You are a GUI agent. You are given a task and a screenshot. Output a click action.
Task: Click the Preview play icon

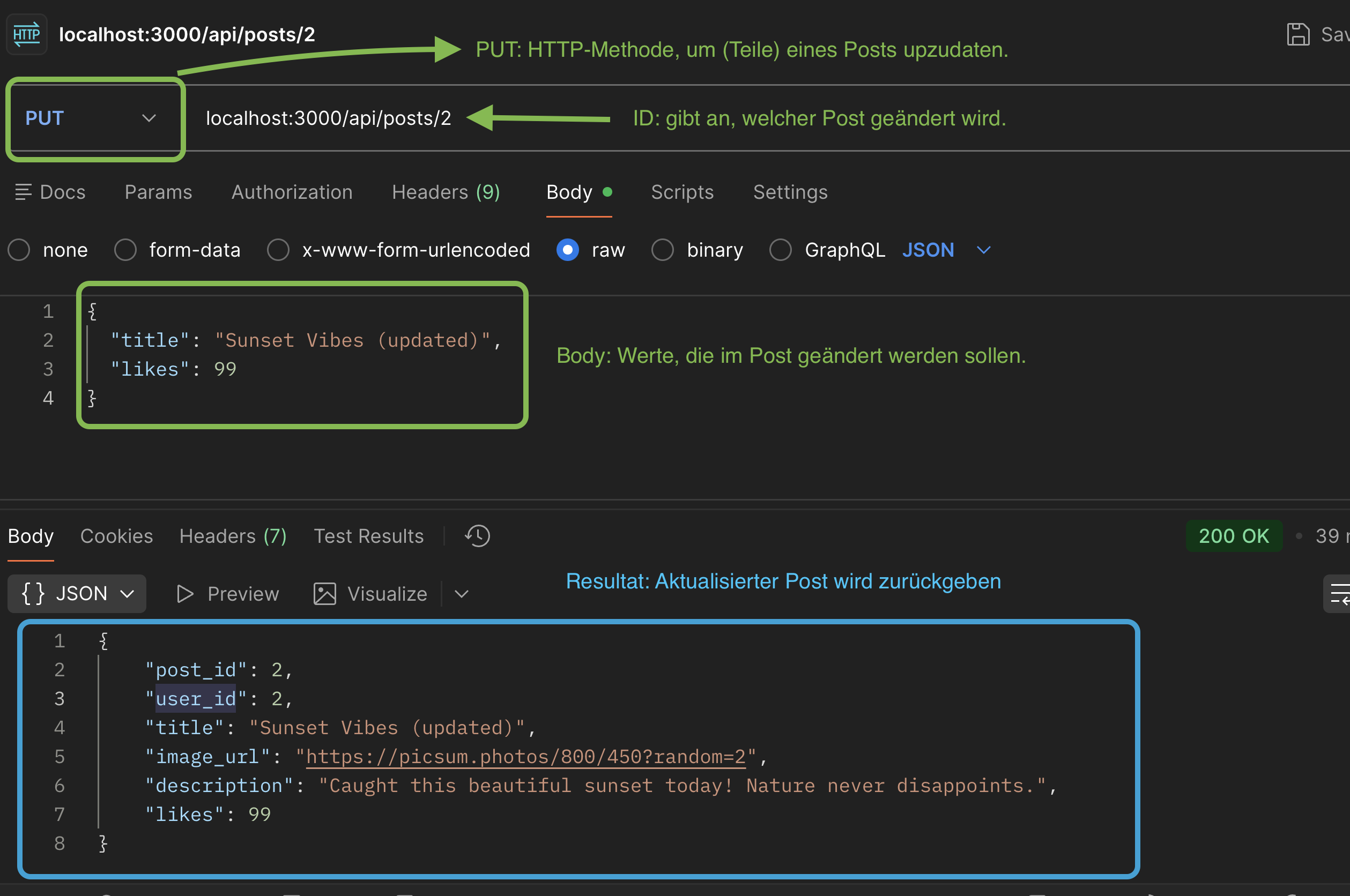(184, 594)
